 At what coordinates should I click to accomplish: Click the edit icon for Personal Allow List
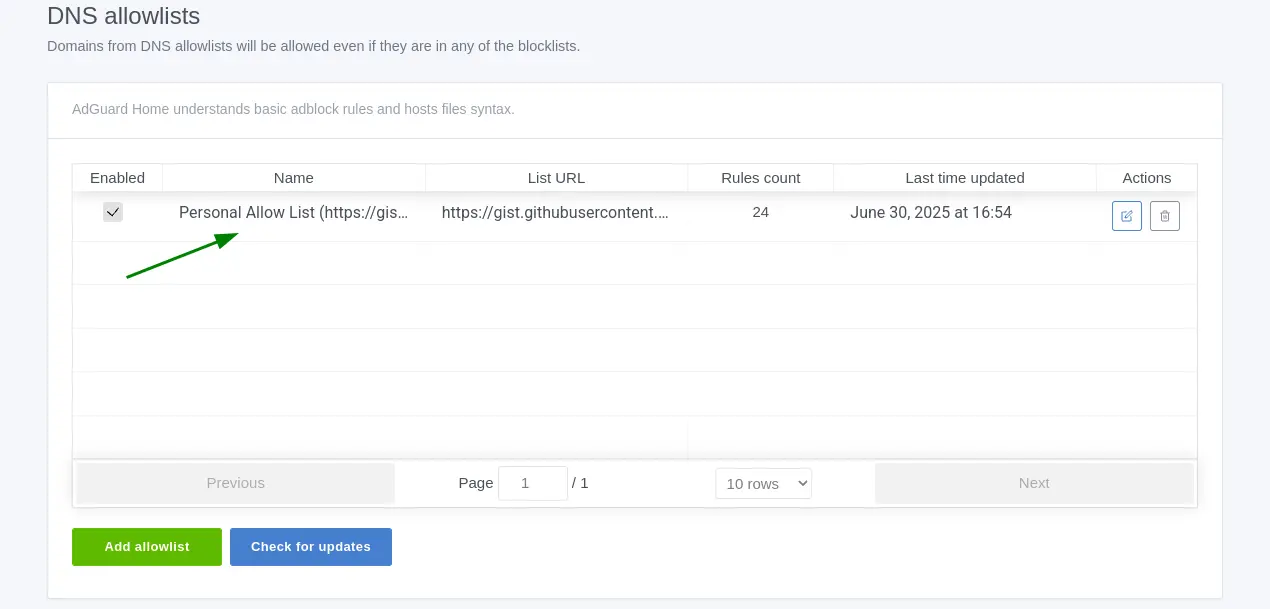tap(1126, 216)
